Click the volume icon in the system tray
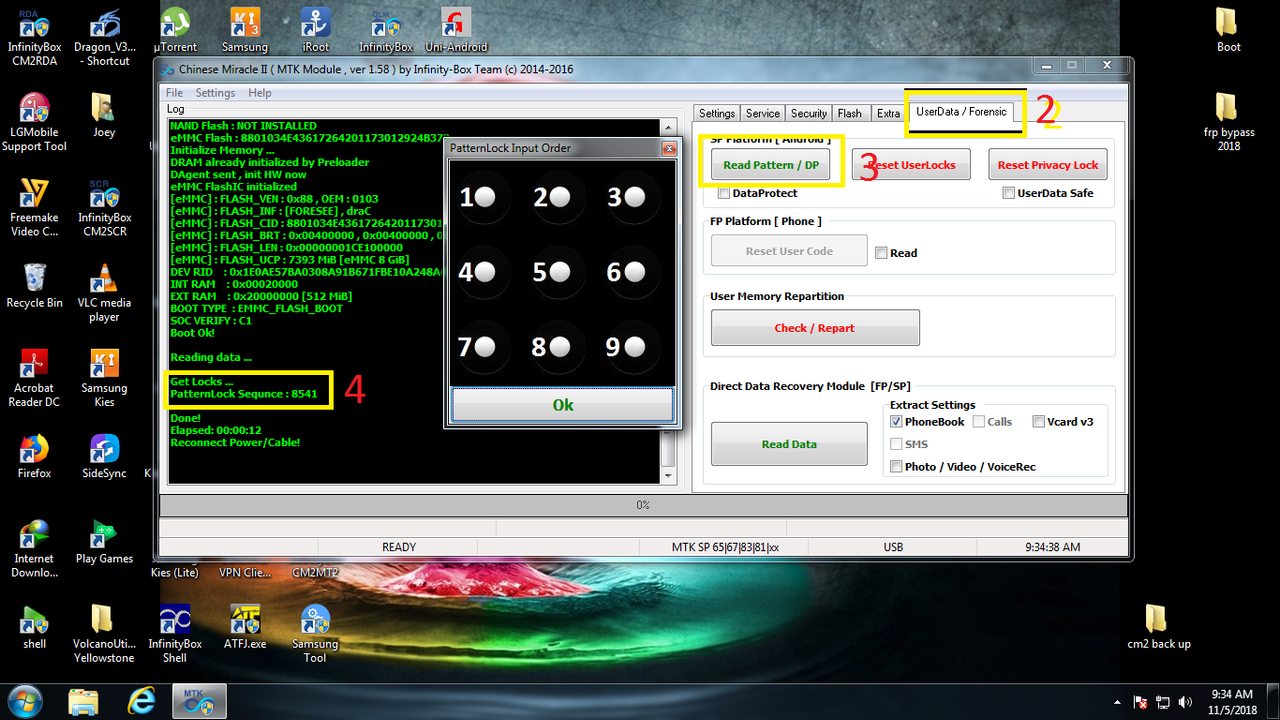 [1186, 702]
